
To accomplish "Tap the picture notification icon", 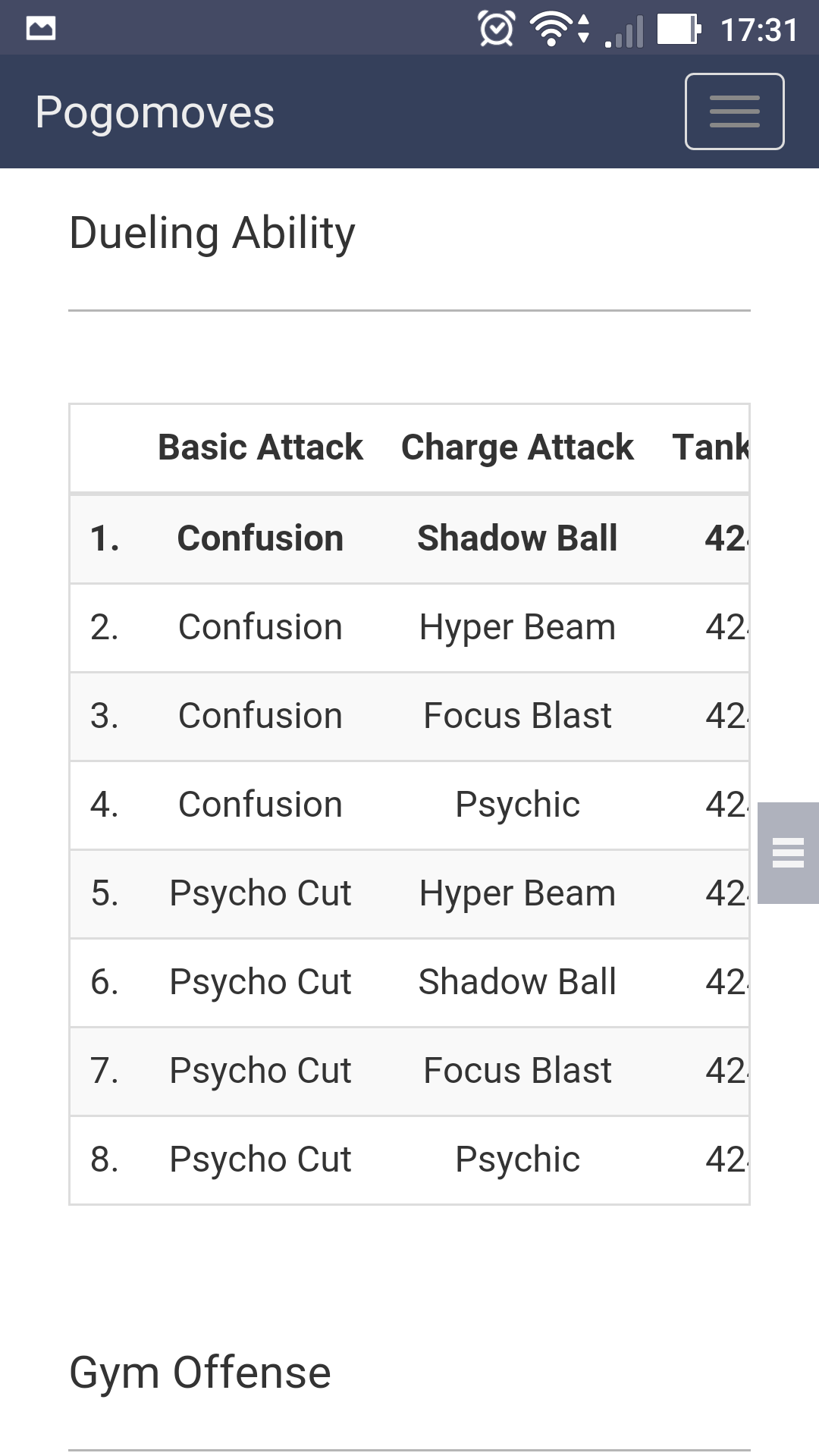I will (41, 29).
